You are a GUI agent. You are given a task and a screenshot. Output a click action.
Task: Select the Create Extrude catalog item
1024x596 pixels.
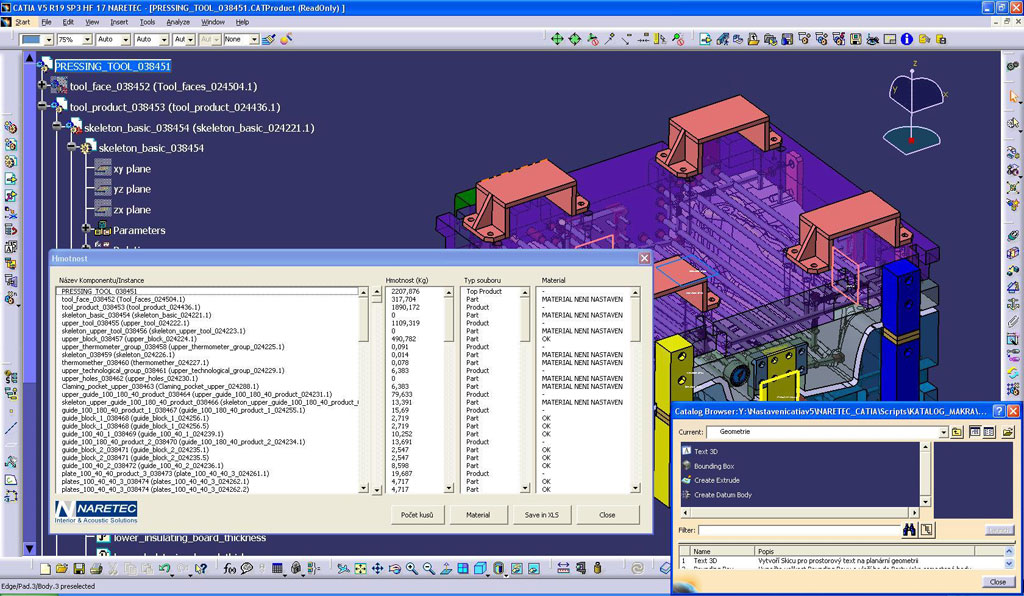pos(717,480)
